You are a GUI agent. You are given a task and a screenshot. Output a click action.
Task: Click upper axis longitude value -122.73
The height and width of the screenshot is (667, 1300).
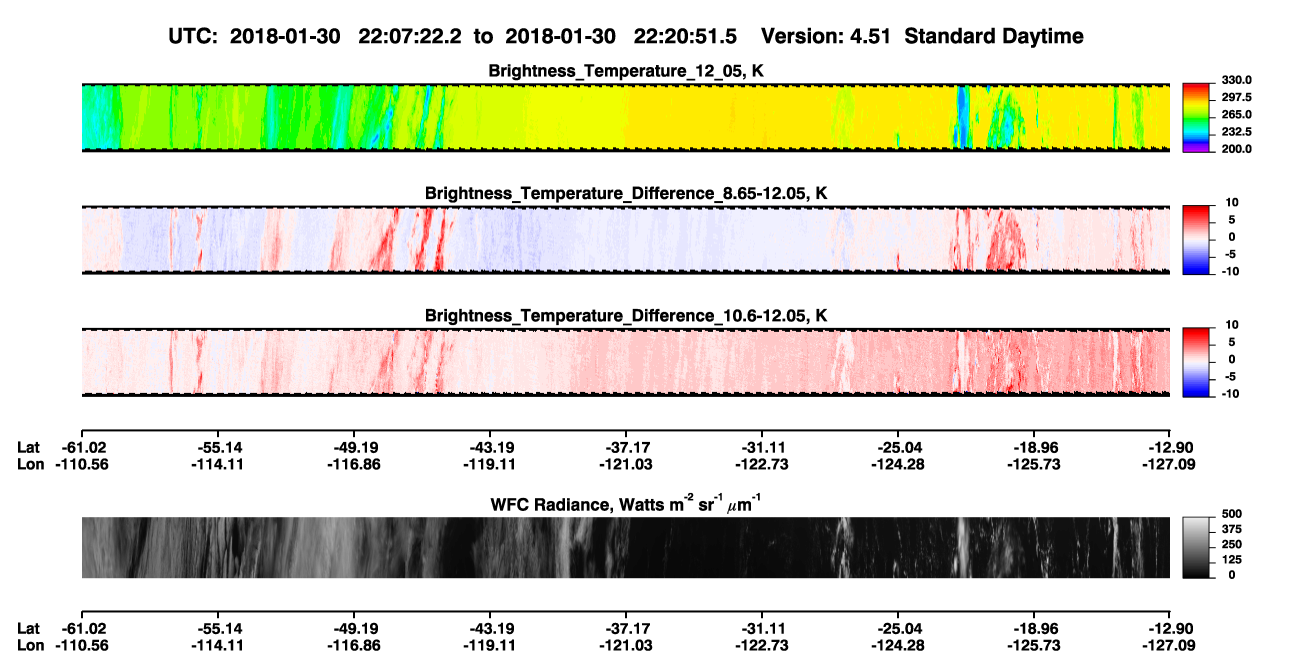pos(762,464)
